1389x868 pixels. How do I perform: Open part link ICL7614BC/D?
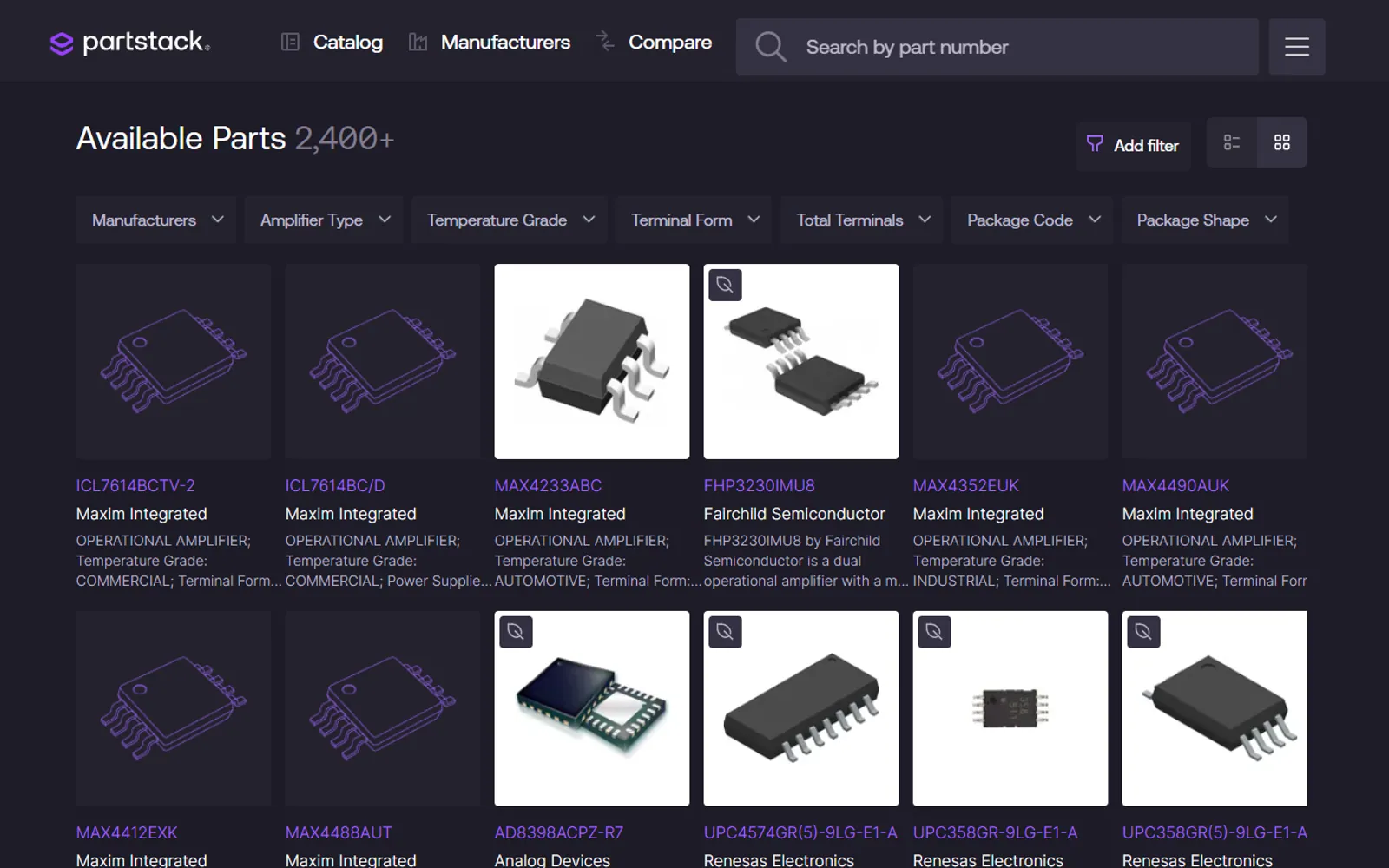tap(335, 485)
